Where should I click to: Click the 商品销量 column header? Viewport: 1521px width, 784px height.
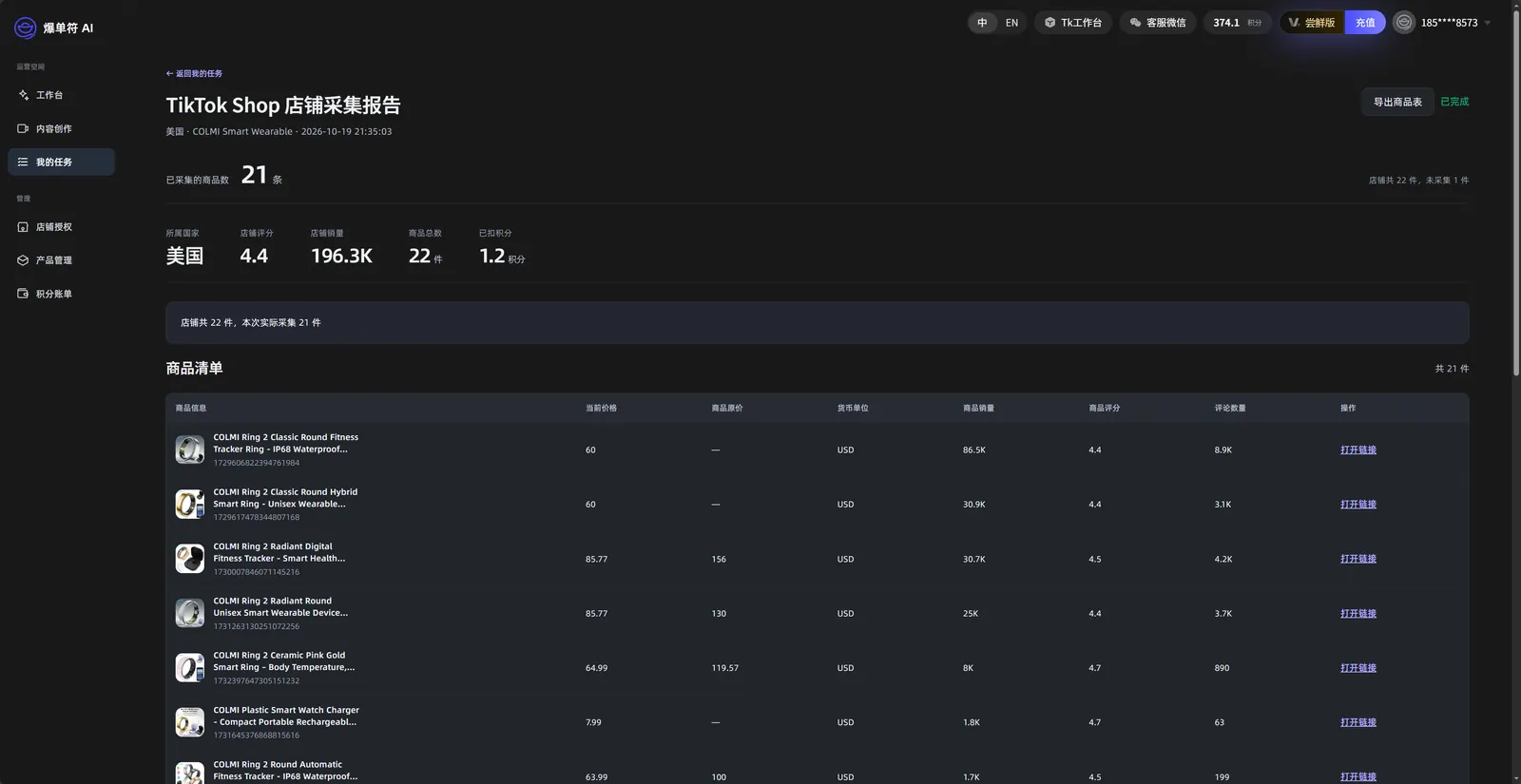click(978, 408)
